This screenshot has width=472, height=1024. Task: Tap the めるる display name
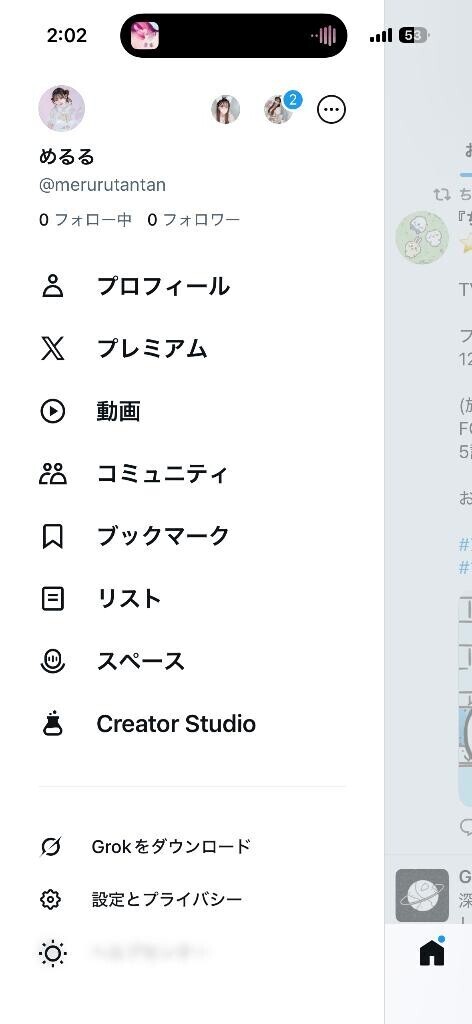[67, 157]
